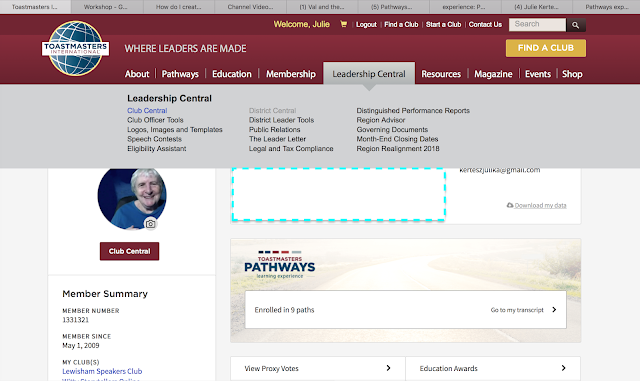
Task: Open Region Advisor link
Action: pyautogui.click(x=381, y=120)
